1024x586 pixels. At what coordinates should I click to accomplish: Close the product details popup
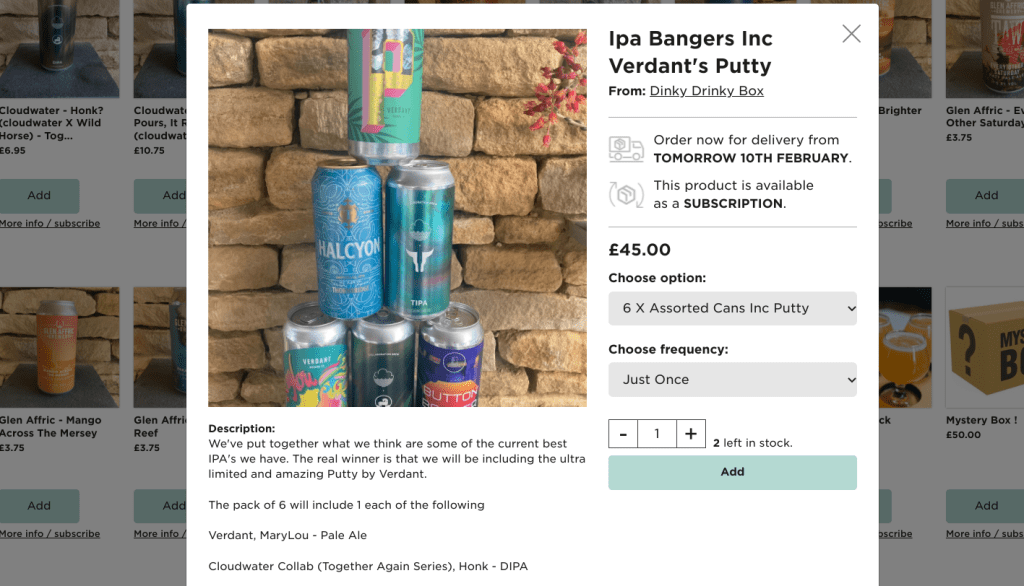(851, 34)
